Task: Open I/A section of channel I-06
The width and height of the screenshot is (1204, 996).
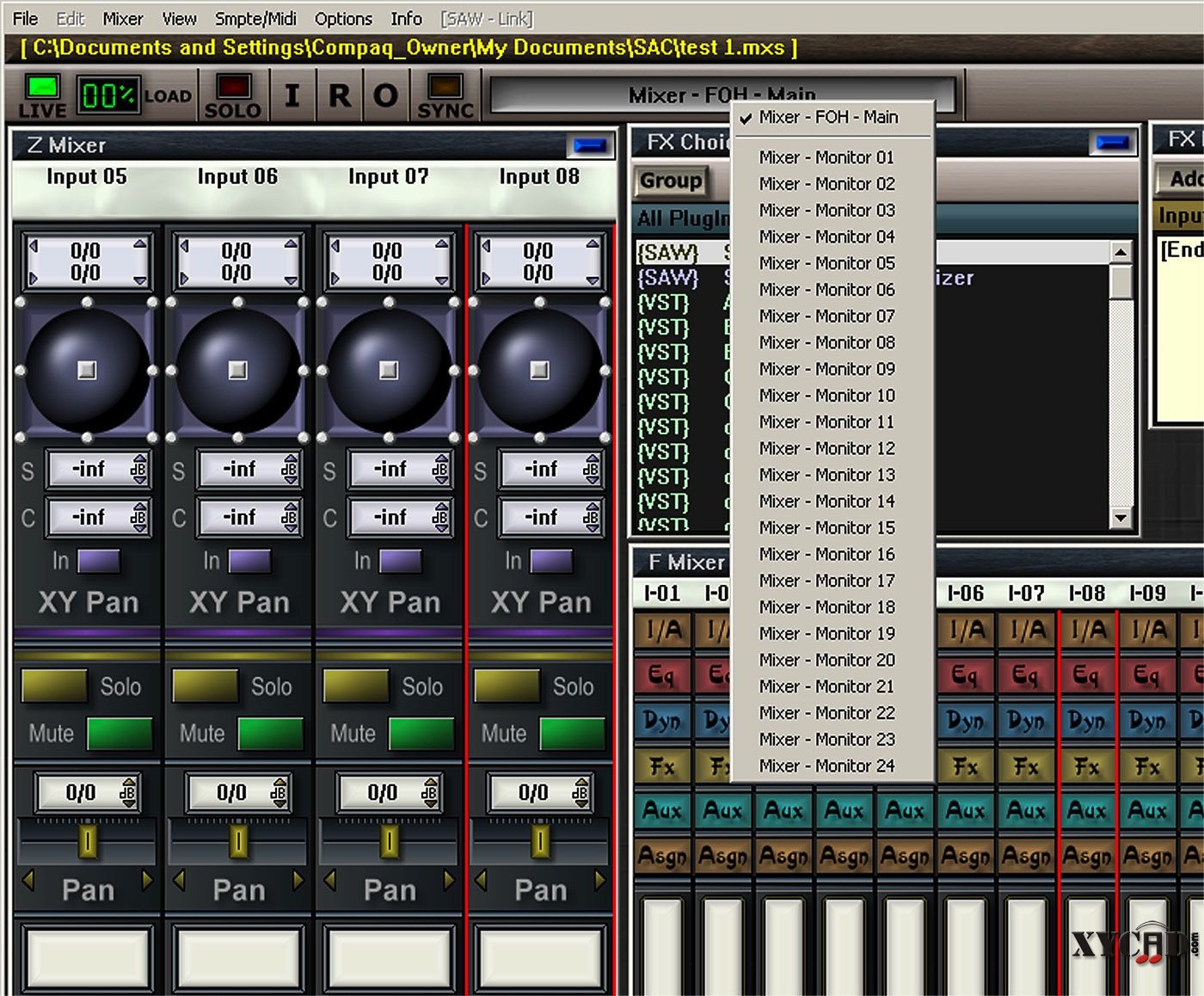Action: [x=966, y=630]
